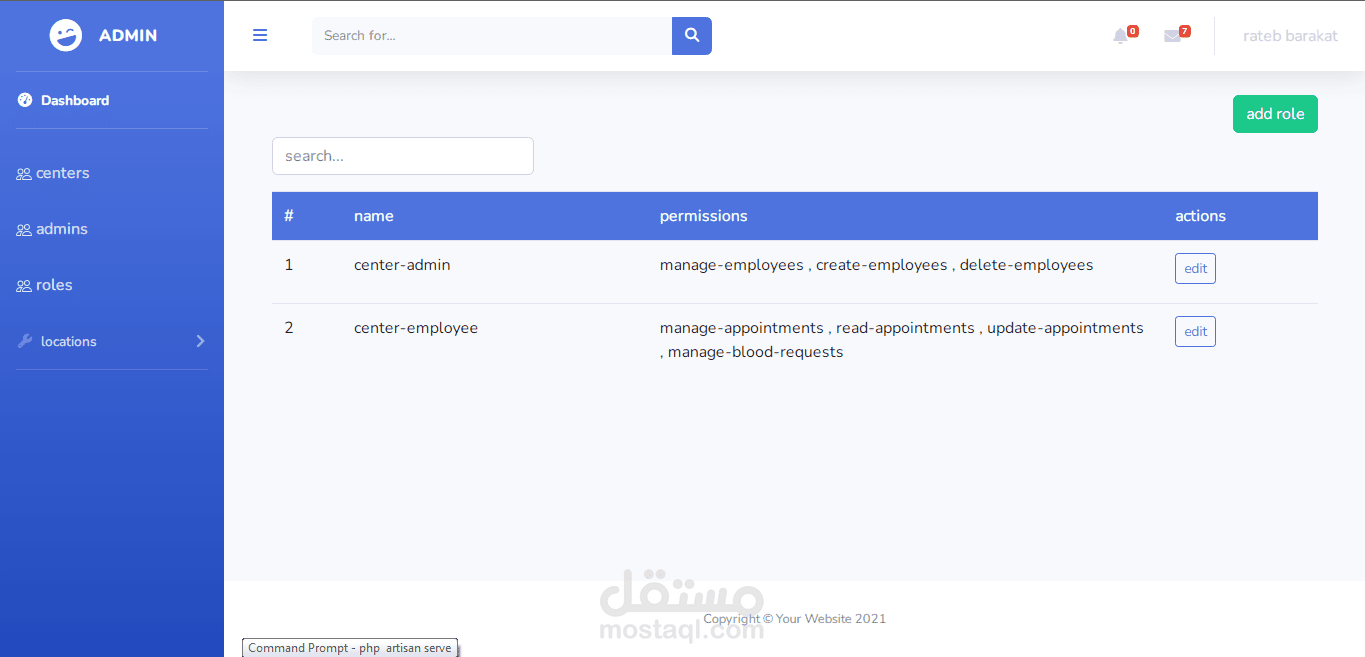Edit the center-admin role
The image size is (1365, 657).
click(x=1195, y=268)
